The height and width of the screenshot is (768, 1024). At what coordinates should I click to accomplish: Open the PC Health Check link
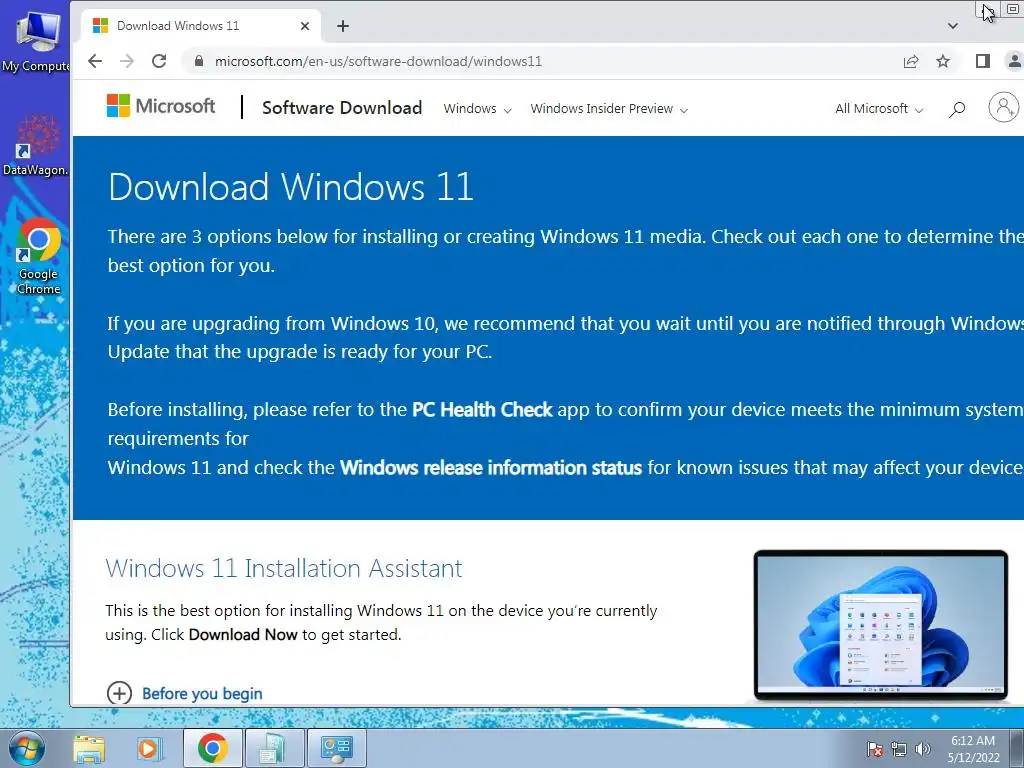482,409
